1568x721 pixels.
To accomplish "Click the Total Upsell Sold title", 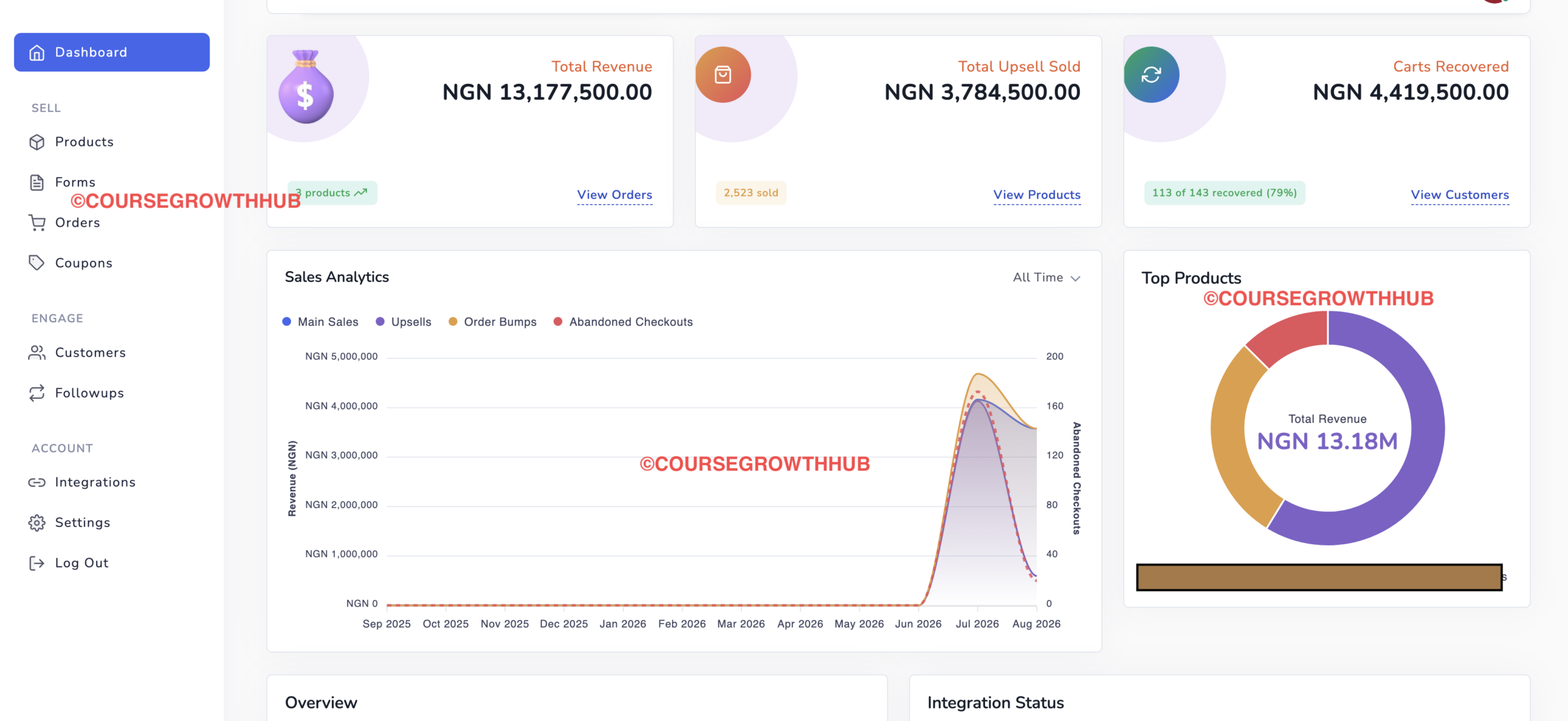I will (x=1019, y=67).
